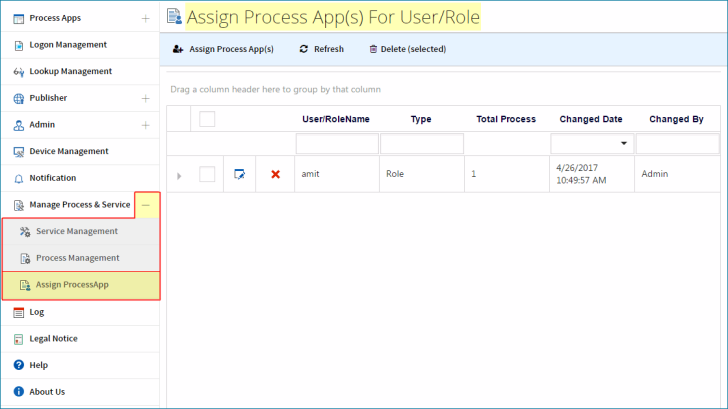Sort by Changed By column header
The width and height of the screenshot is (728, 409).
point(676,119)
